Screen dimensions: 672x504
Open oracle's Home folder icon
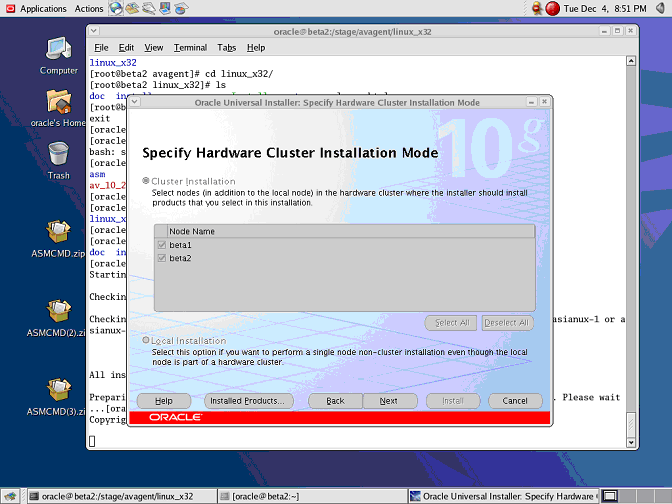(58, 108)
